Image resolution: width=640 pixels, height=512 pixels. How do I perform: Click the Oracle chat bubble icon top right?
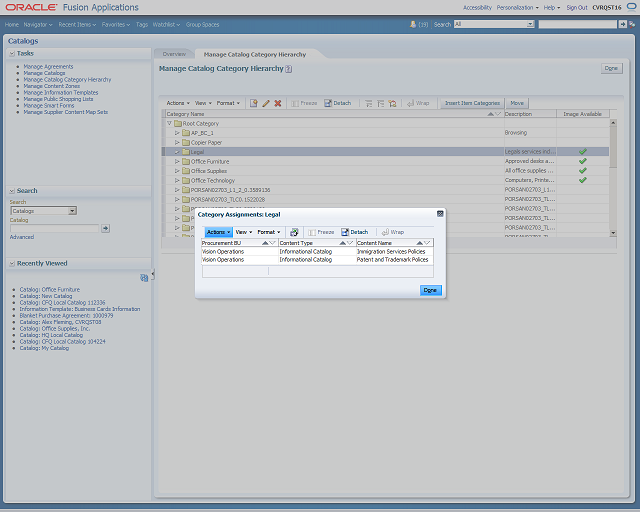pyautogui.click(x=631, y=7)
